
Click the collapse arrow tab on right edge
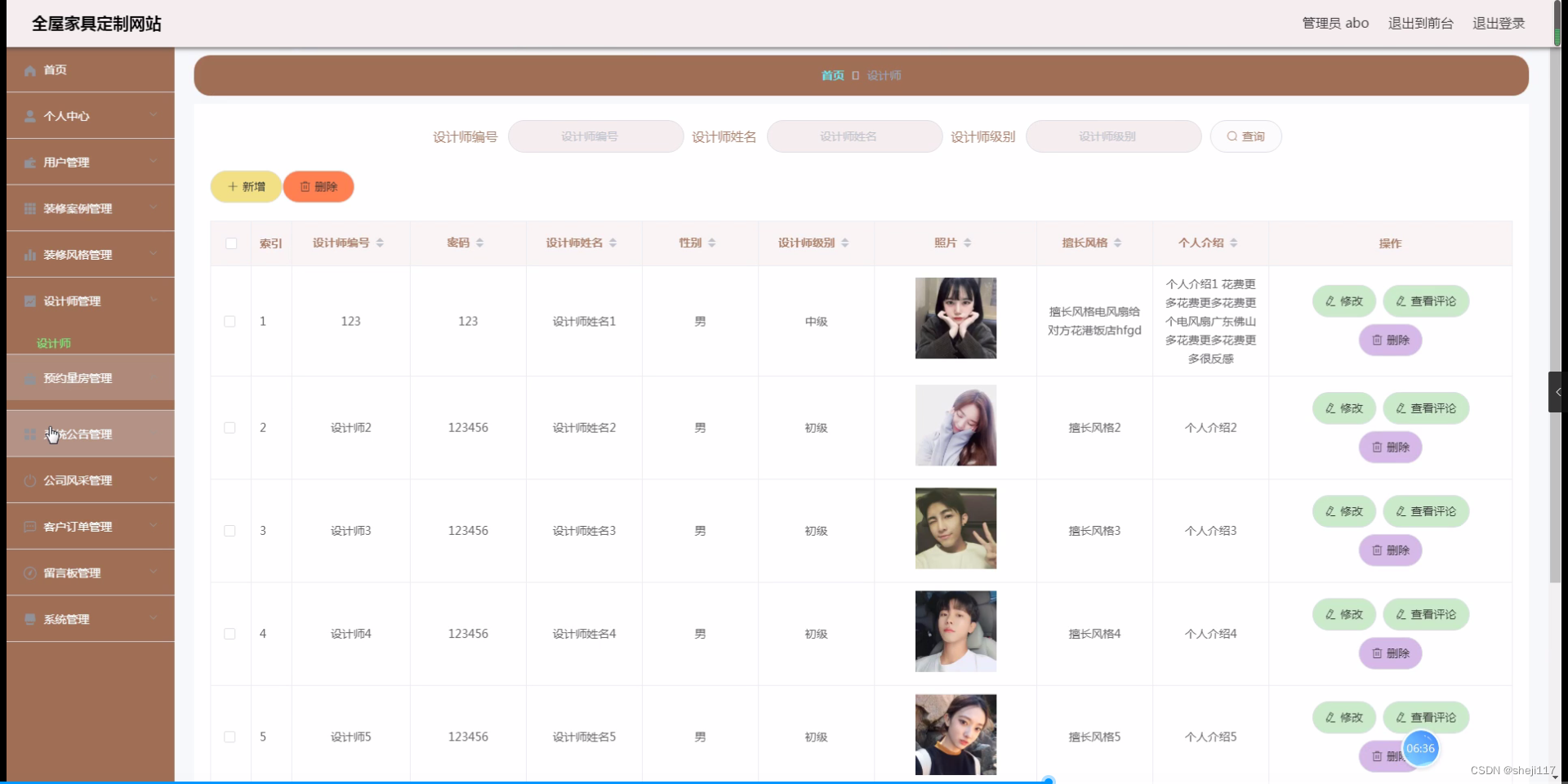[x=1557, y=392]
